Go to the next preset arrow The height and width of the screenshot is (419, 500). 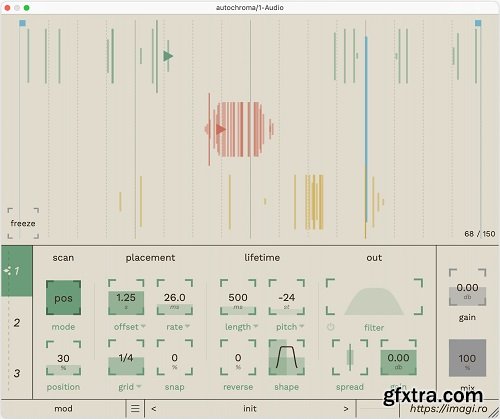tap(346, 409)
